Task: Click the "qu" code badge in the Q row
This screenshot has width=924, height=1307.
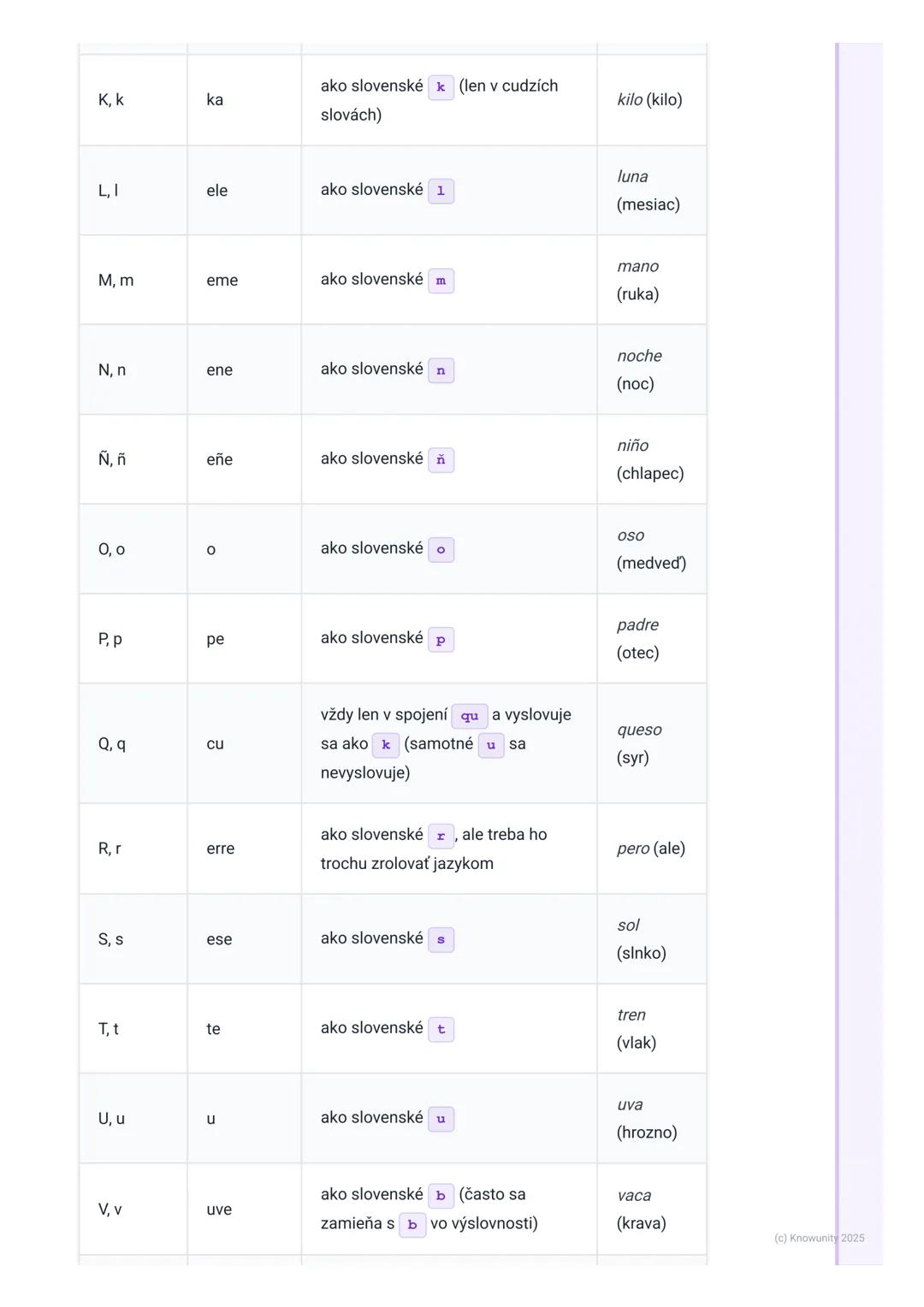Action: tap(469, 716)
